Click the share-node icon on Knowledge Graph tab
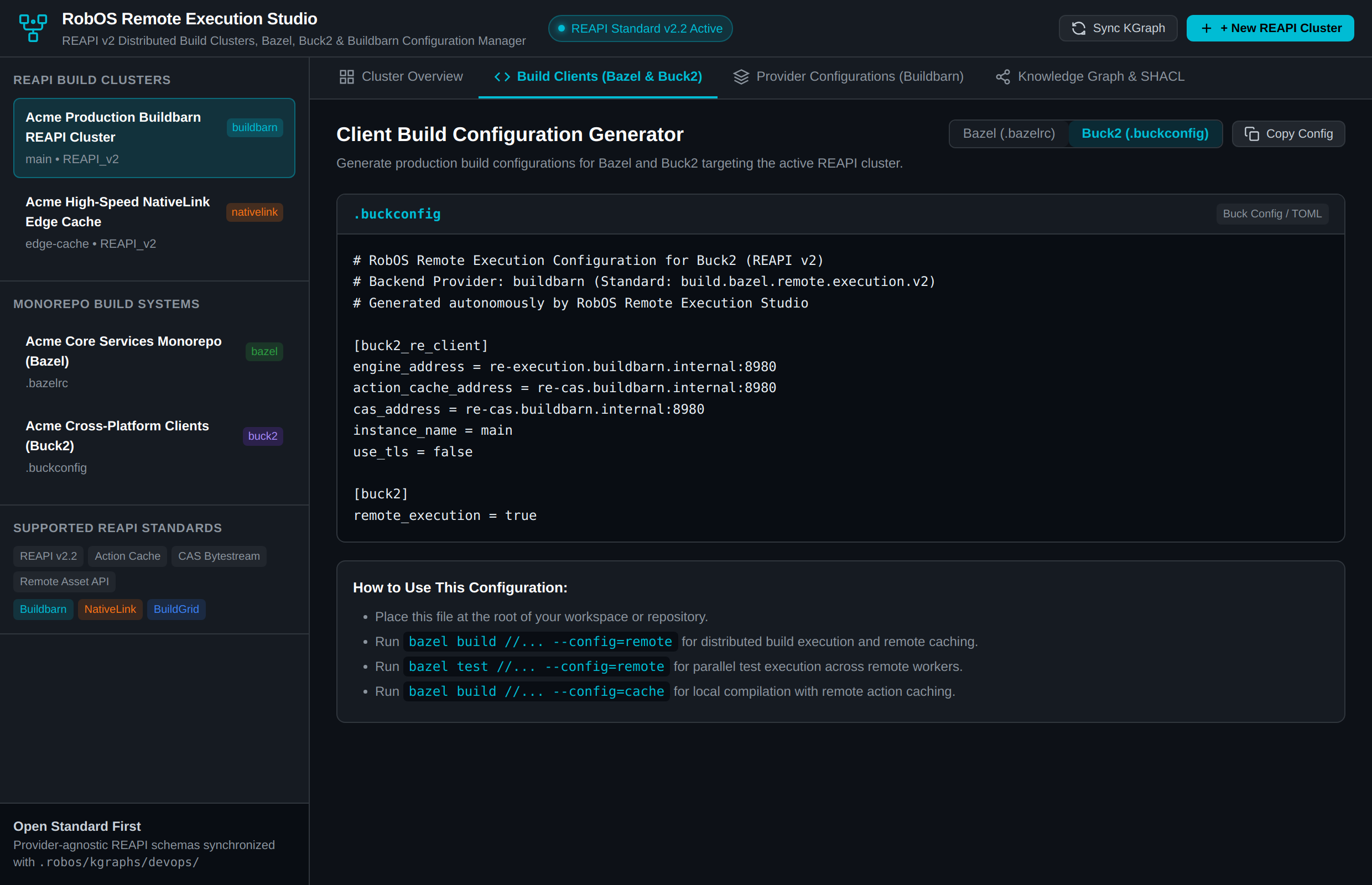This screenshot has width=1372, height=885. pyautogui.click(x=1002, y=77)
